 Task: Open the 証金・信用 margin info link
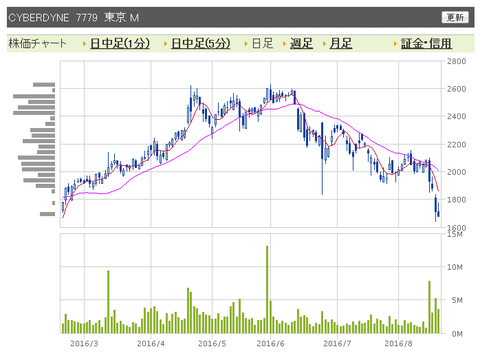point(426,43)
